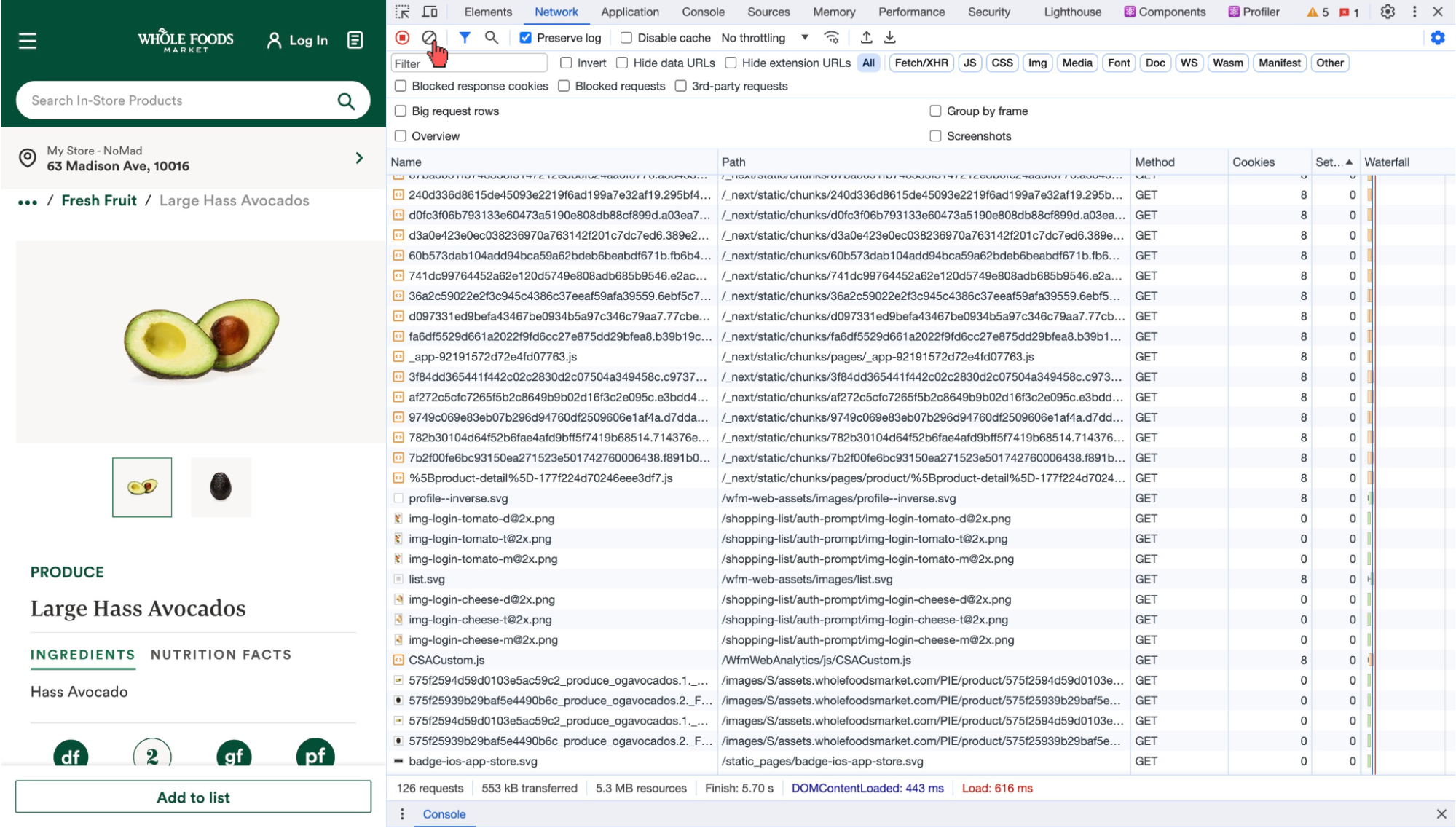Check Hide data URLs
This screenshot has height=828, width=1456.
click(621, 63)
